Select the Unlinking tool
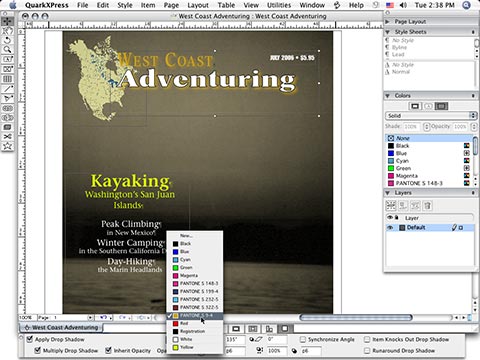Image resolution: width=480 pixels, height=360 pixels. pyautogui.click(x=7, y=118)
